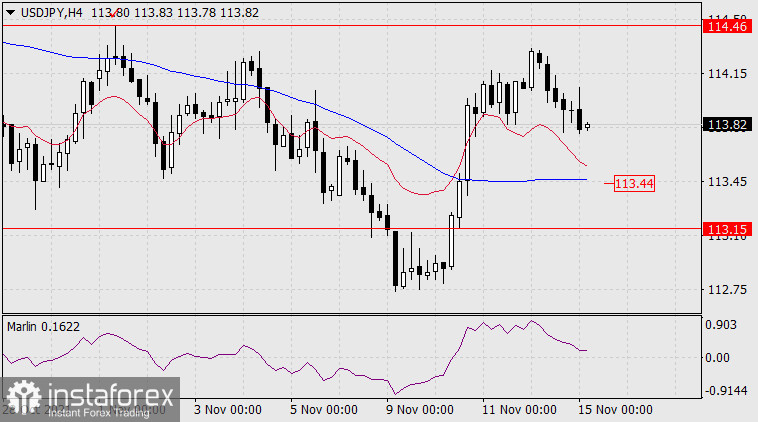The height and width of the screenshot is (422, 758).
Task: Select the last small candle near 113.82
Action: coord(588,126)
